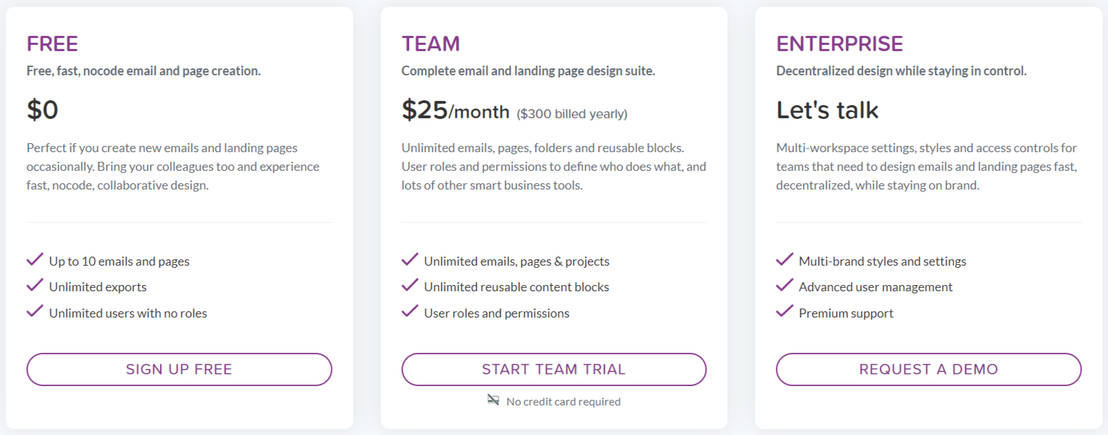
Task: Click the Let's talk heading
Action: tap(828, 110)
